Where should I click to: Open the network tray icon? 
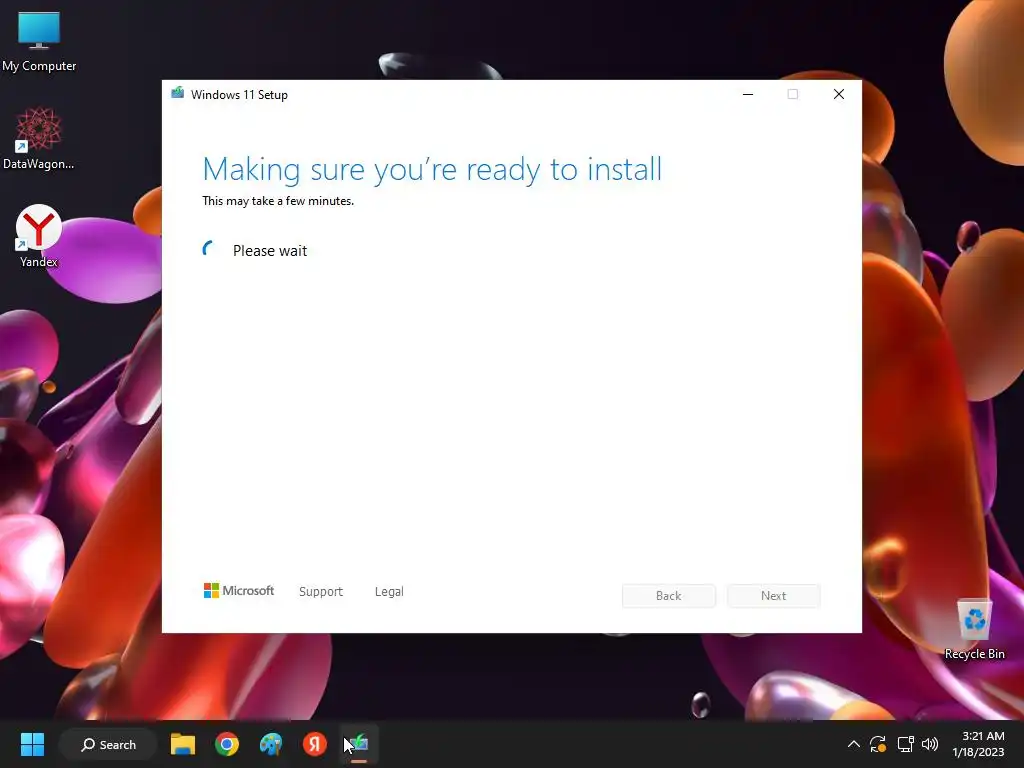905,744
